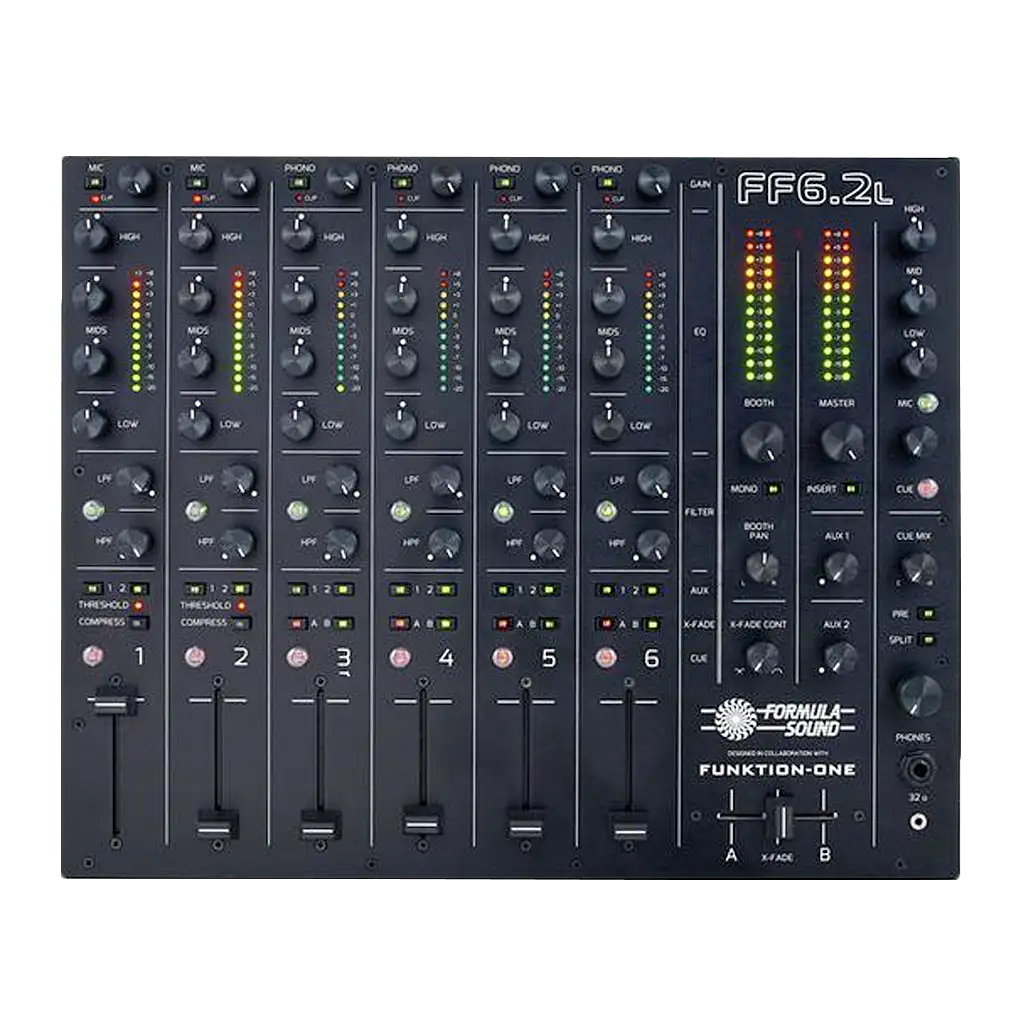Image resolution: width=1024 pixels, height=1024 pixels.
Task: Click the channel 2 fader cap
Action: point(217,825)
